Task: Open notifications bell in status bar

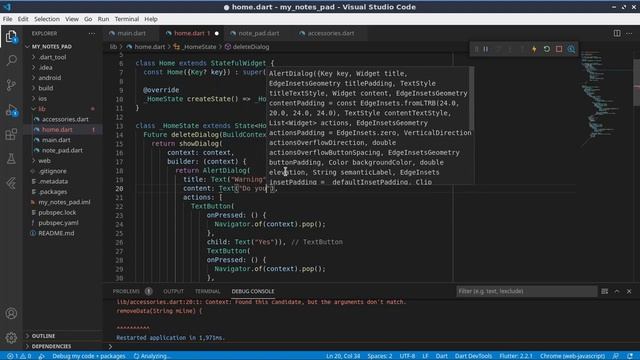Action: (x=630, y=356)
